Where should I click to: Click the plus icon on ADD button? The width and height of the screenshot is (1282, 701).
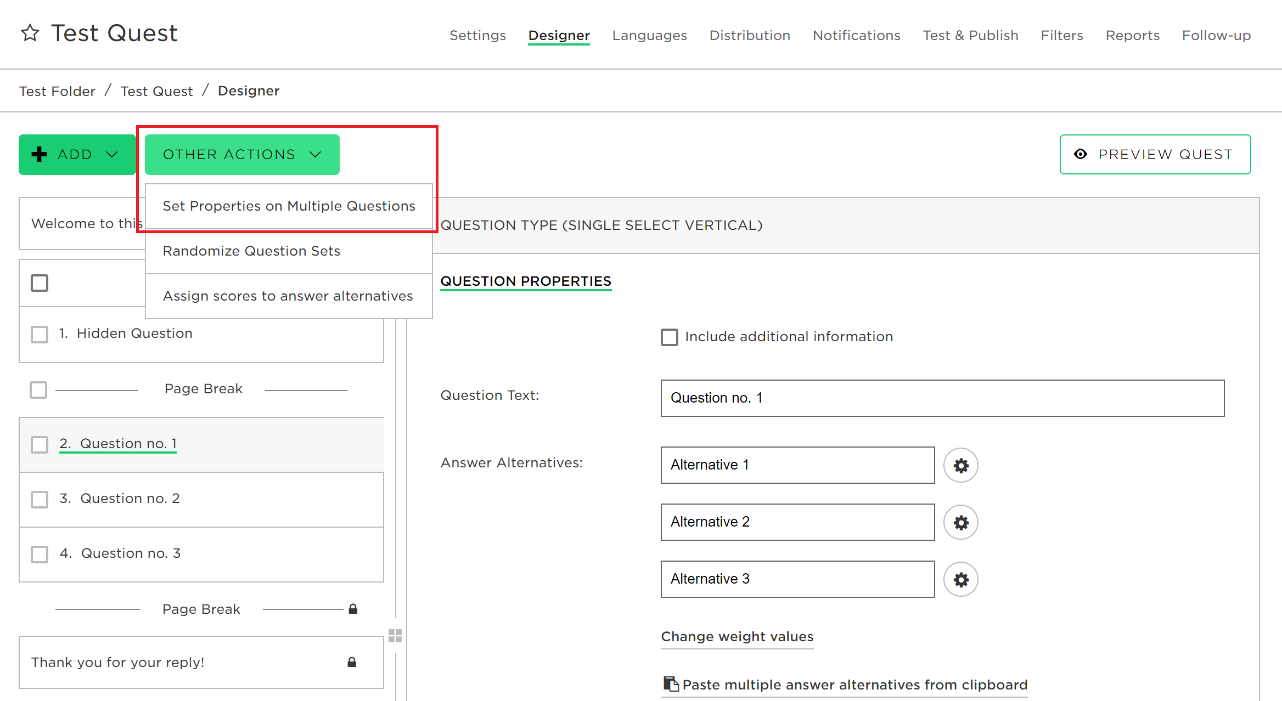(x=40, y=155)
